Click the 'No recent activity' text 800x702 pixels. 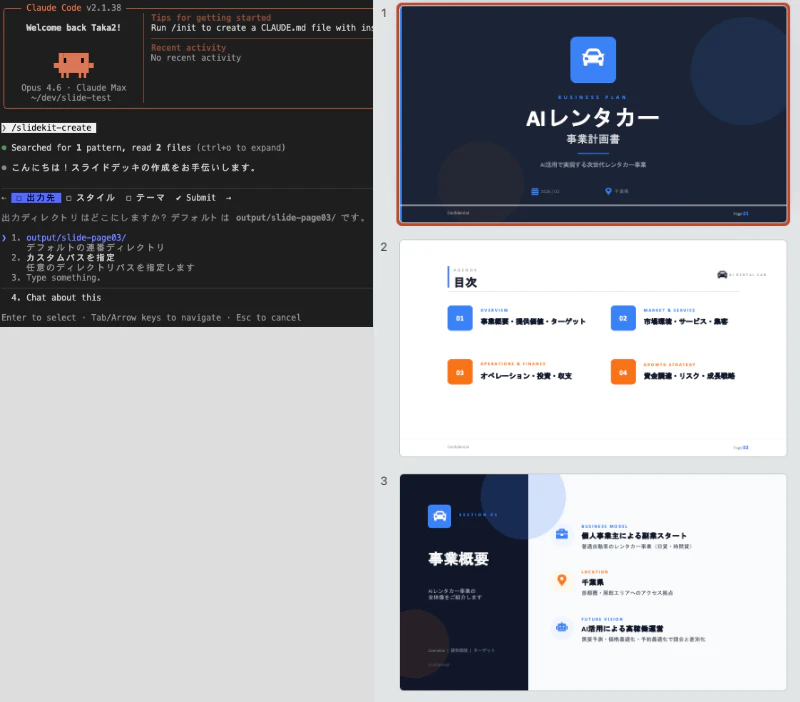(195, 58)
